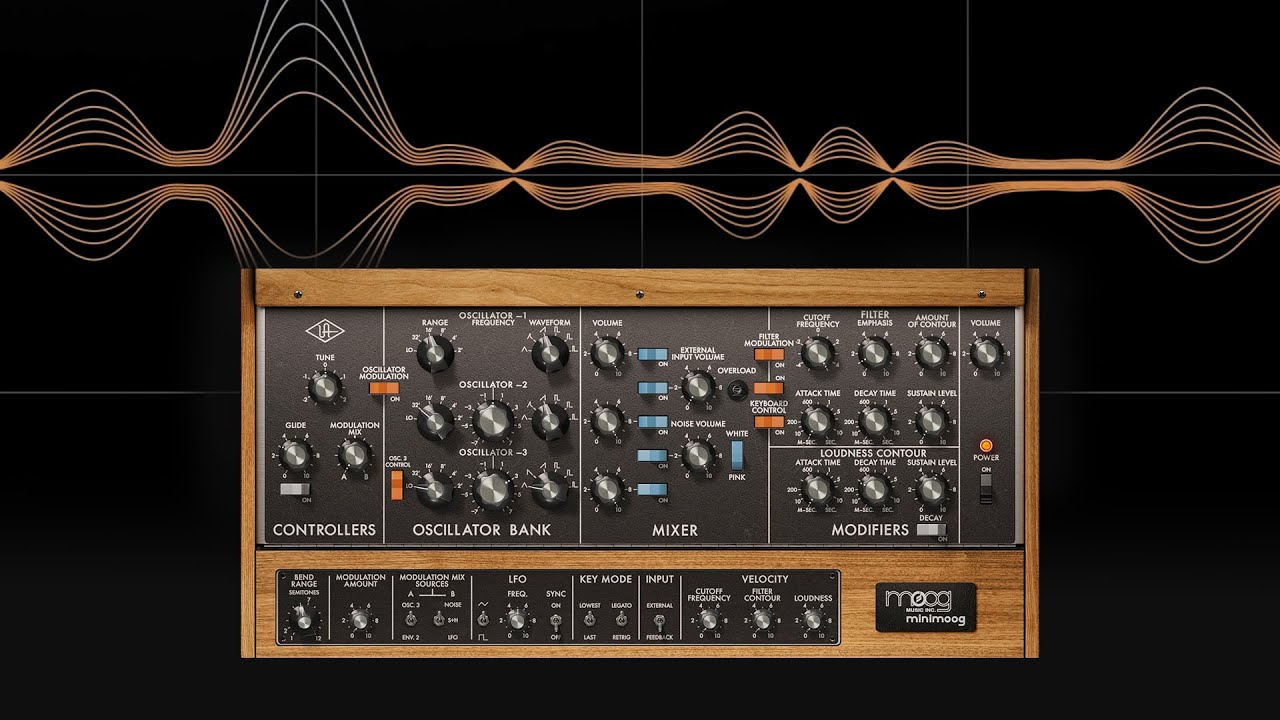
Task: Click the Glide knob
Action: 294,455
